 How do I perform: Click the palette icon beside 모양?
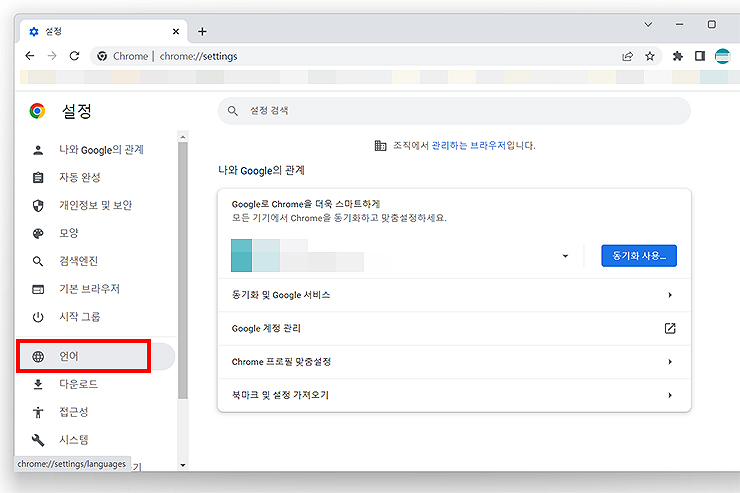[x=38, y=233]
